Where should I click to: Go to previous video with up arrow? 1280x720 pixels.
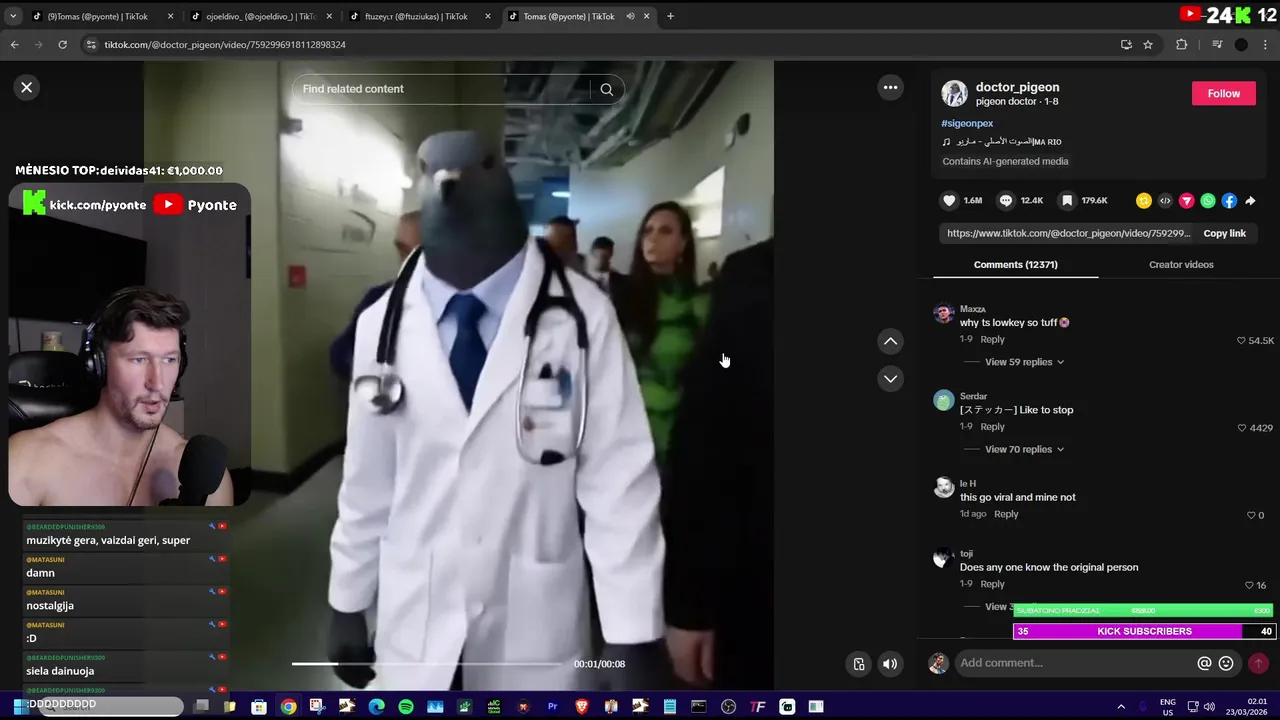tap(890, 341)
